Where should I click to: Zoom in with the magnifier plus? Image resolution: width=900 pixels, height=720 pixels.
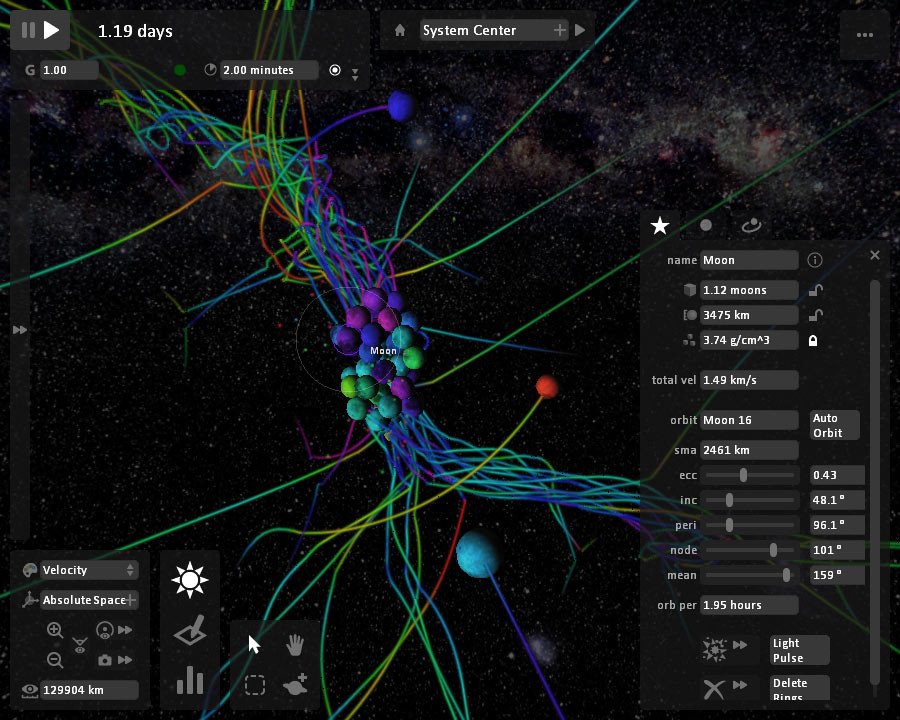55,630
